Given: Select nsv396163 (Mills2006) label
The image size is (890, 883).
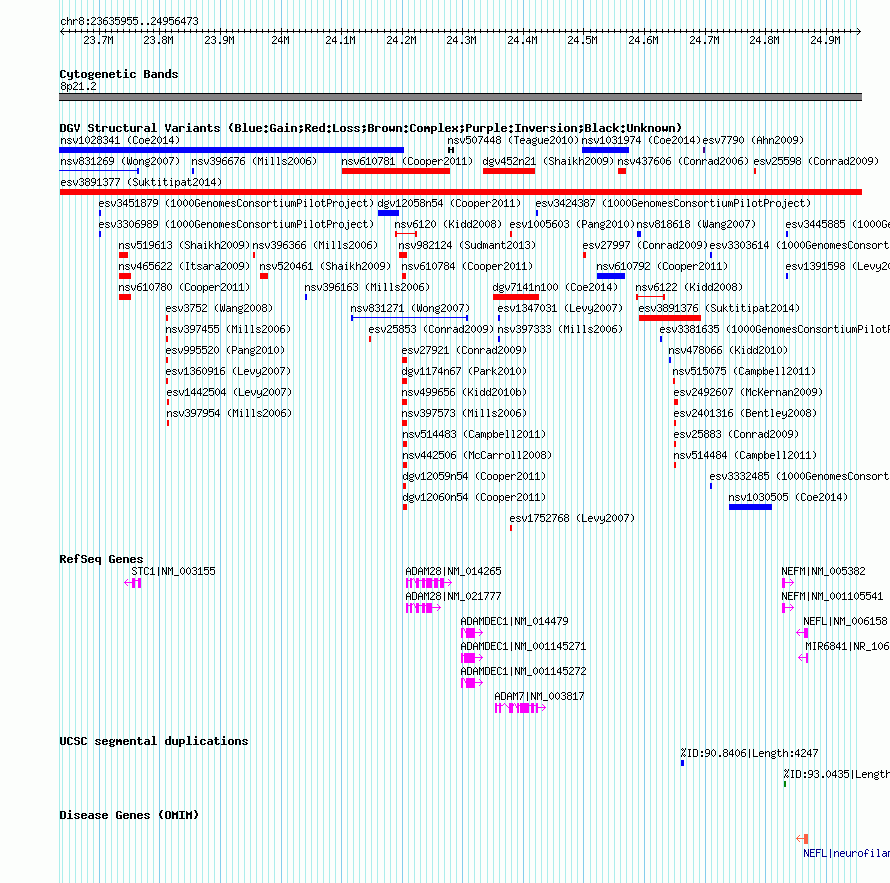Looking at the screenshot, I should [367, 287].
